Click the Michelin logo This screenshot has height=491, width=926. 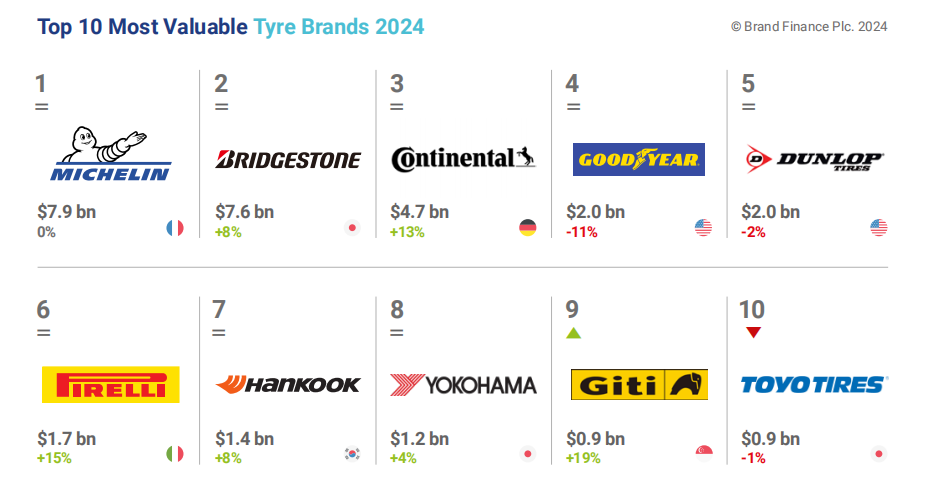point(111,154)
